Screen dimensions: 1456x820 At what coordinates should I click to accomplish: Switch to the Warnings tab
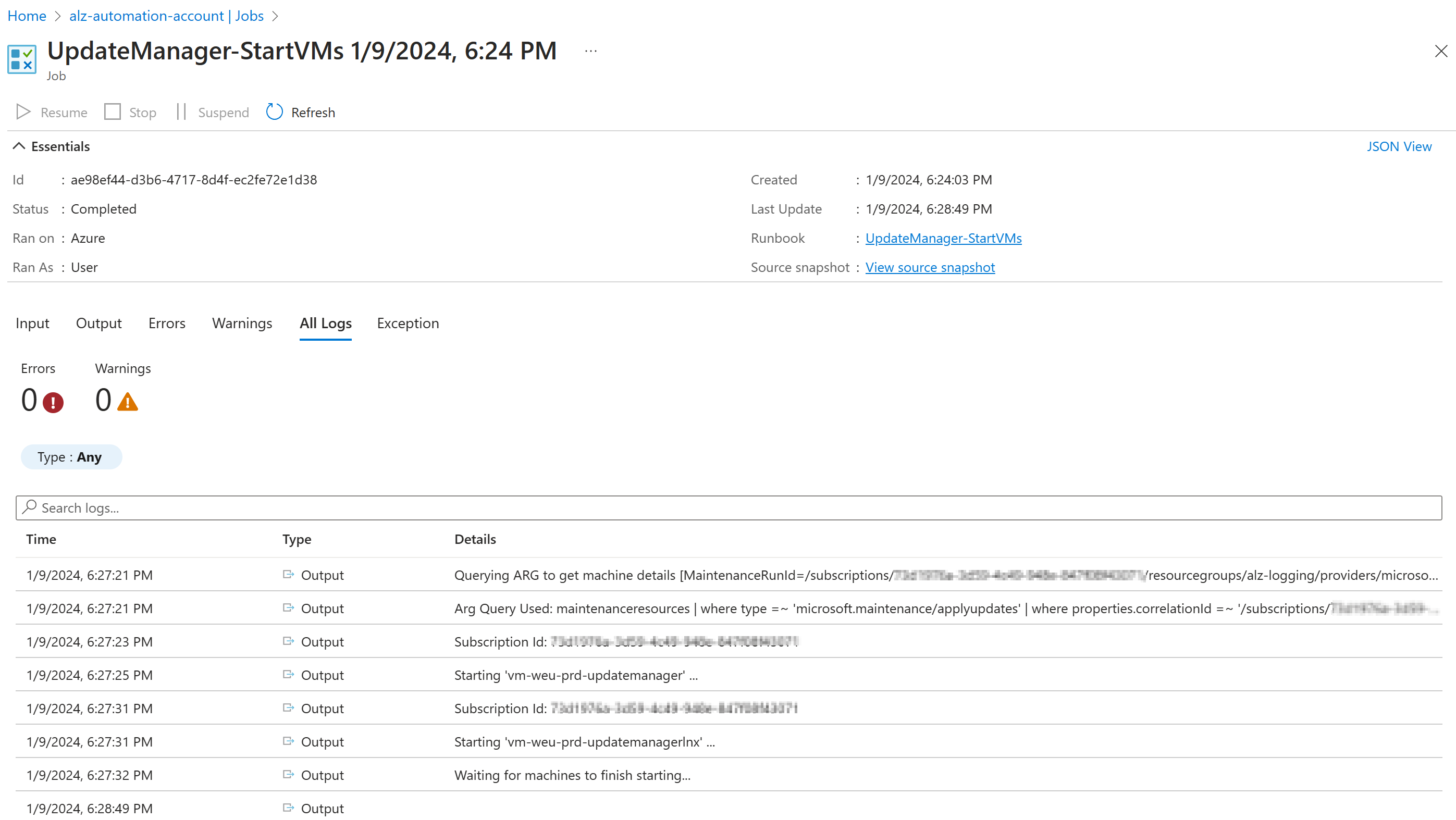pyautogui.click(x=242, y=323)
